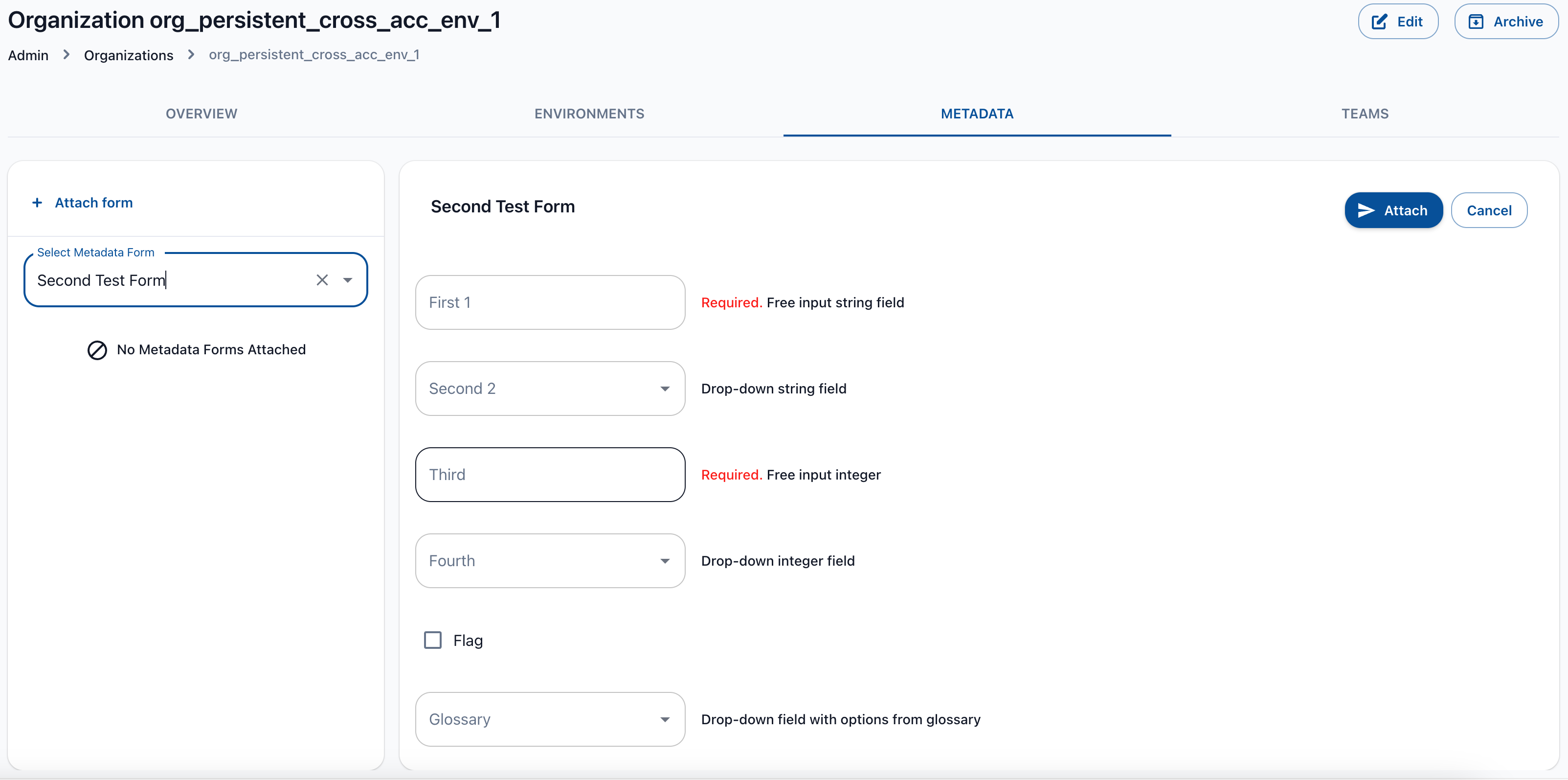Select the Metadata tab

coord(977,114)
